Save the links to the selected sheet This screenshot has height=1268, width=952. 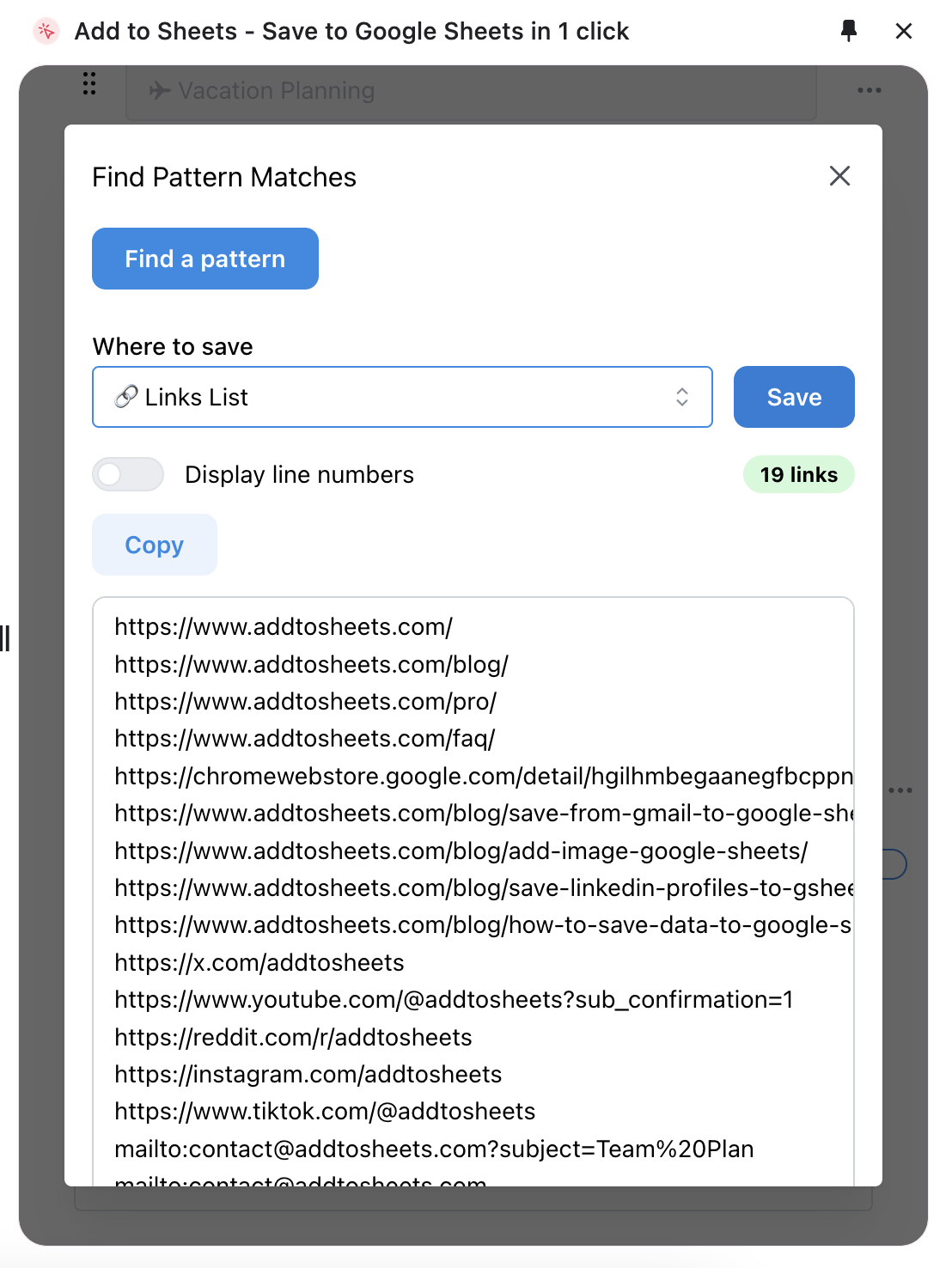[793, 397]
